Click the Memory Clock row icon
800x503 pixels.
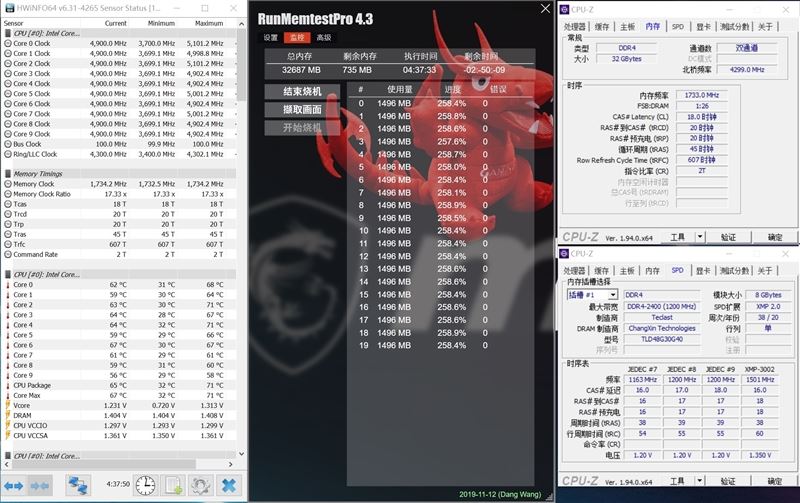tap(8, 184)
